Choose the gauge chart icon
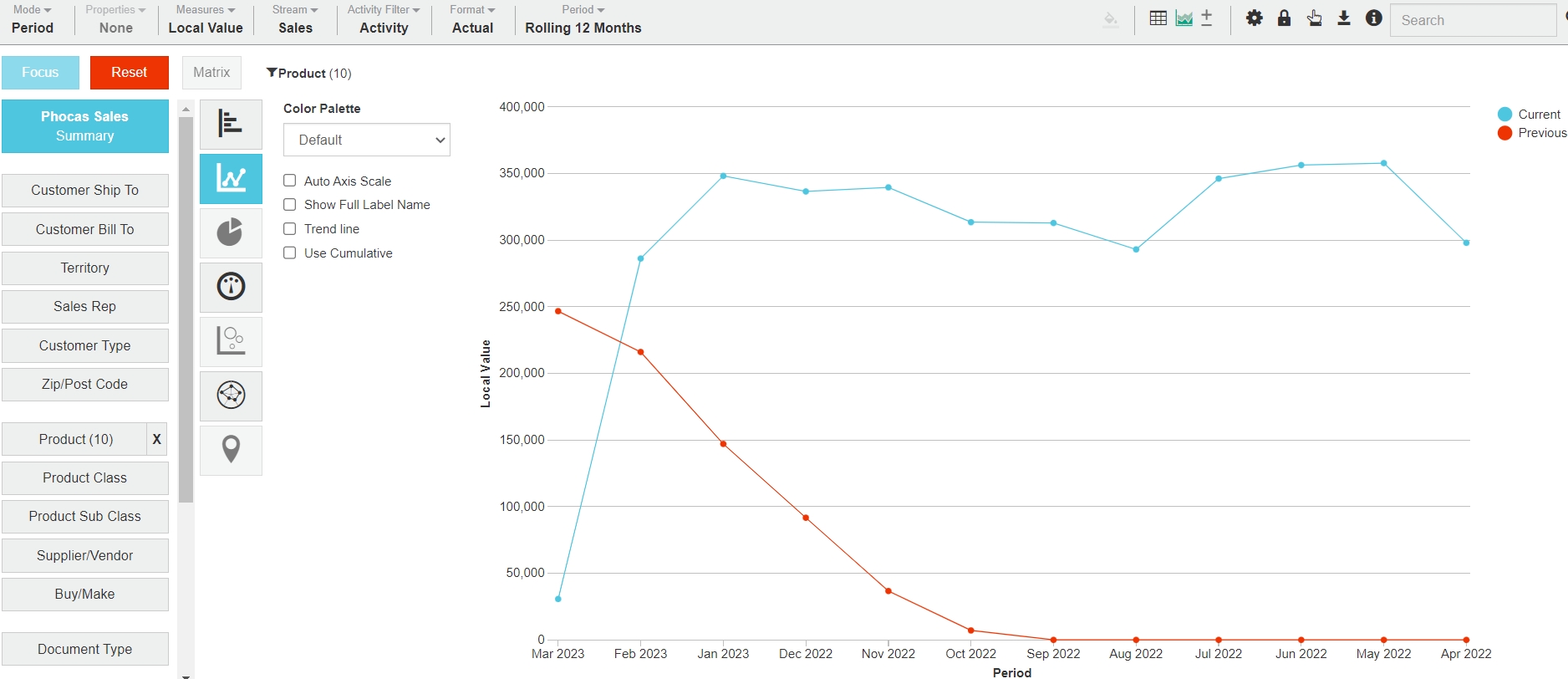 (231, 287)
